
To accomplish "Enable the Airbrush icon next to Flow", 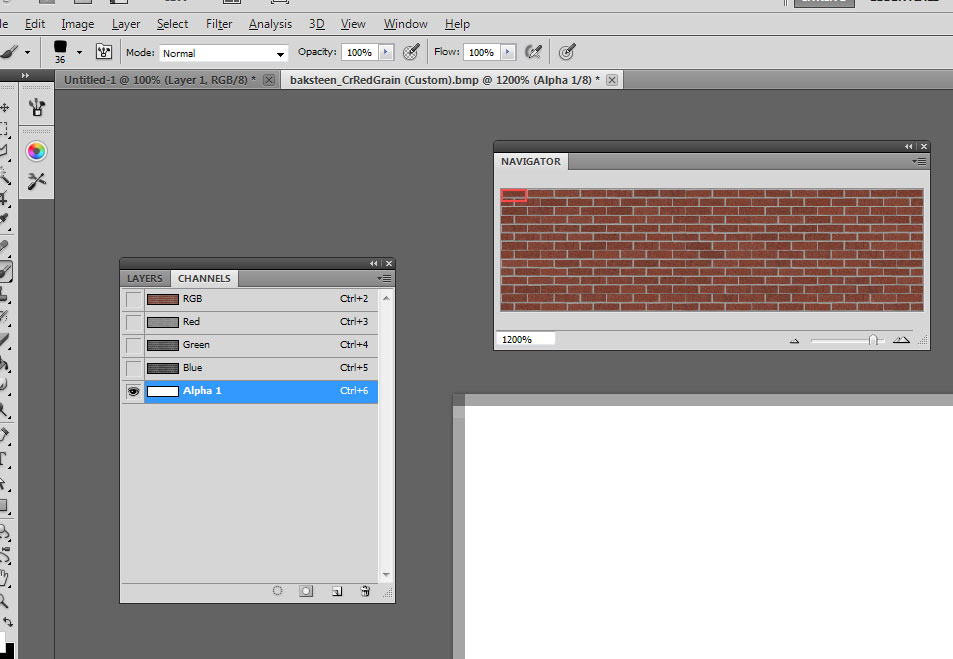I will 535,52.
